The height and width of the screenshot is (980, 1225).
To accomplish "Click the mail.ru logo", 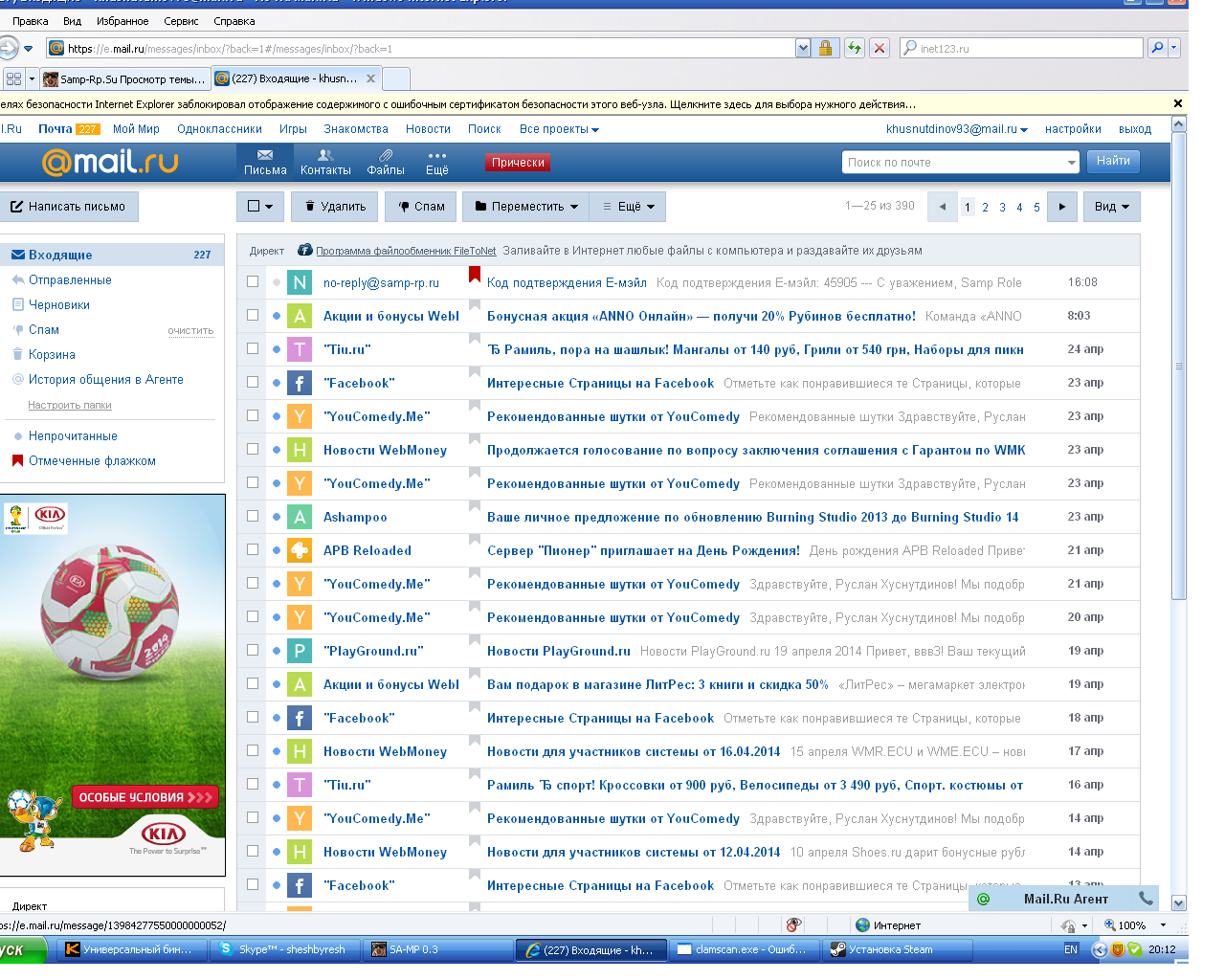I will [110, 162].
